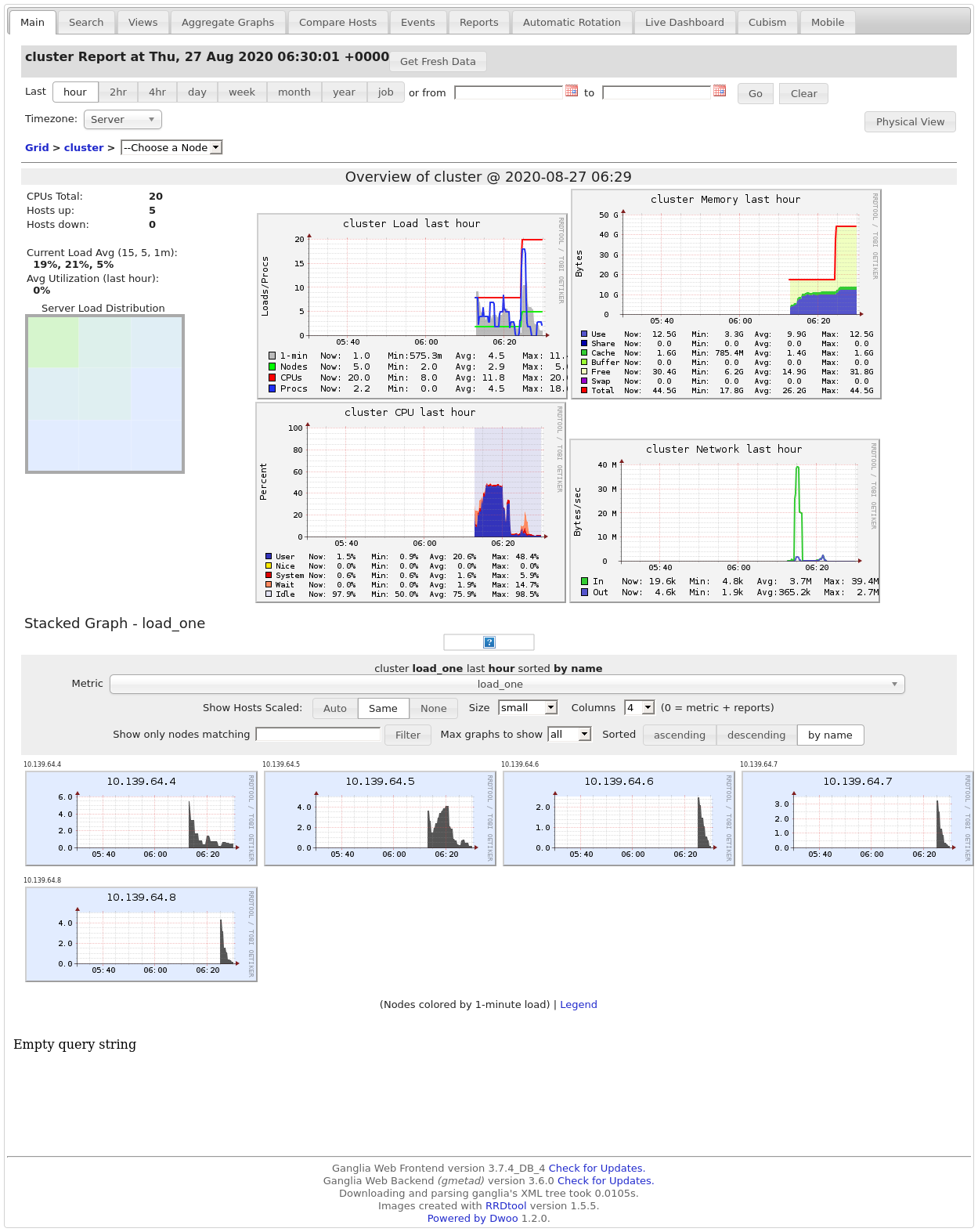
Task: Open the 10.139.64.4 load graph
Action: click(142, 818)
